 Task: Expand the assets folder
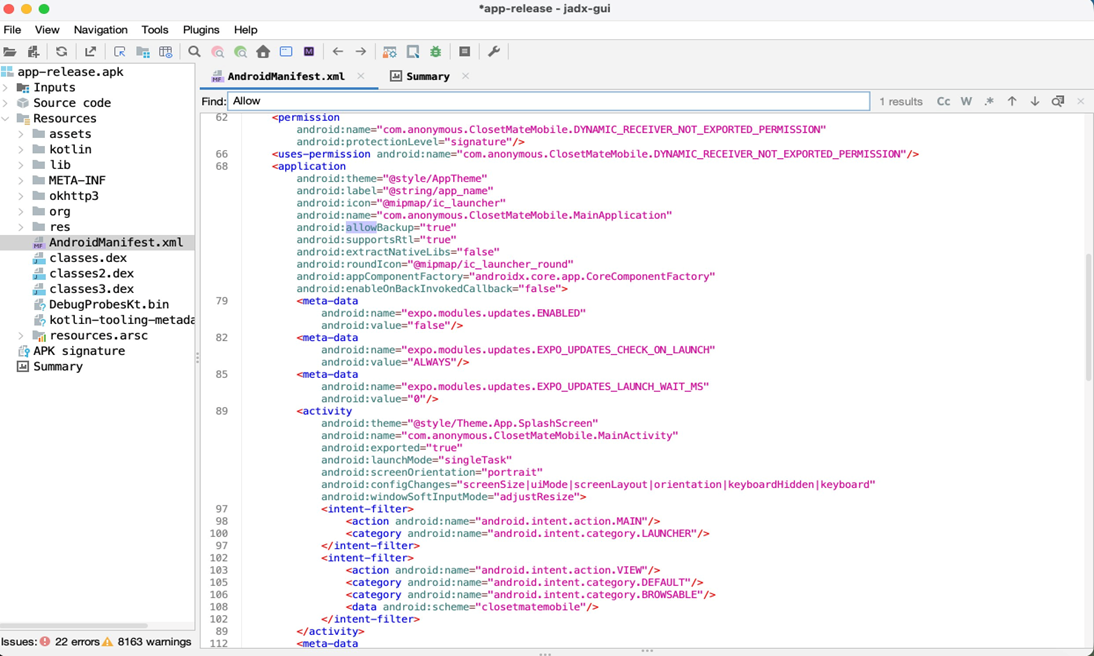pos(21,134)
